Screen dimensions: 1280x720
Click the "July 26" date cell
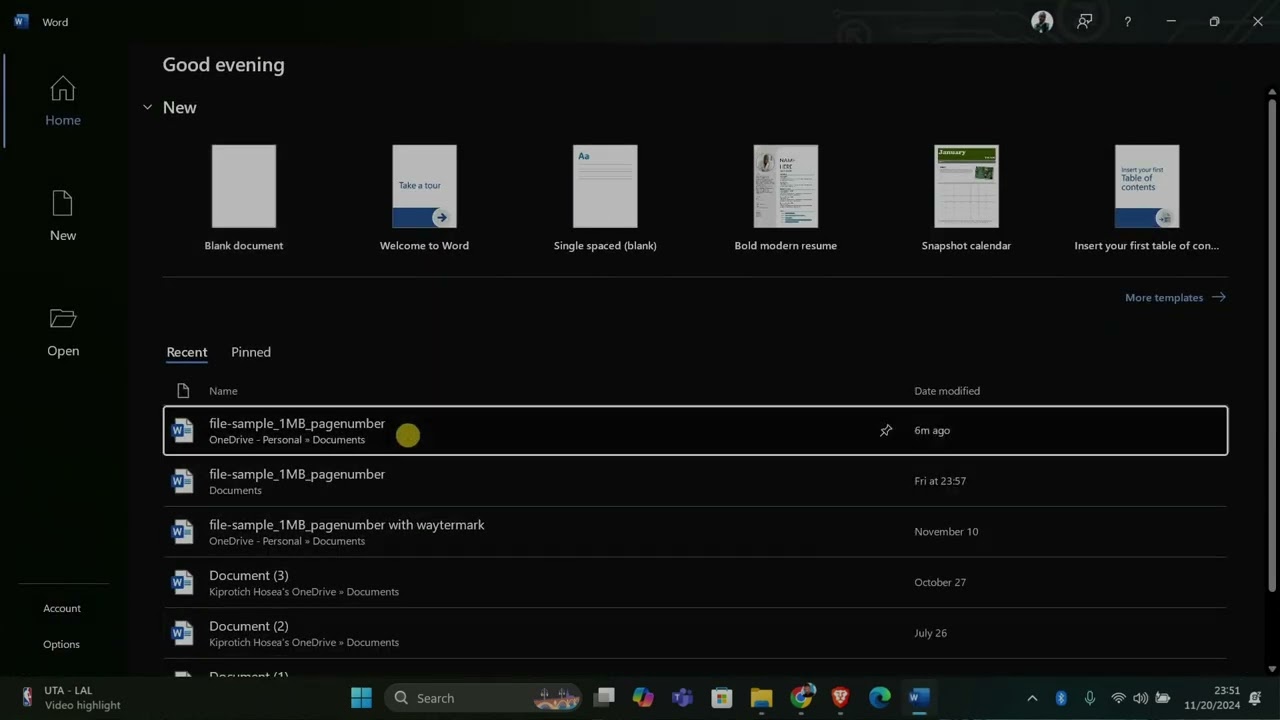pyautogui.click(x=931, y=633)
